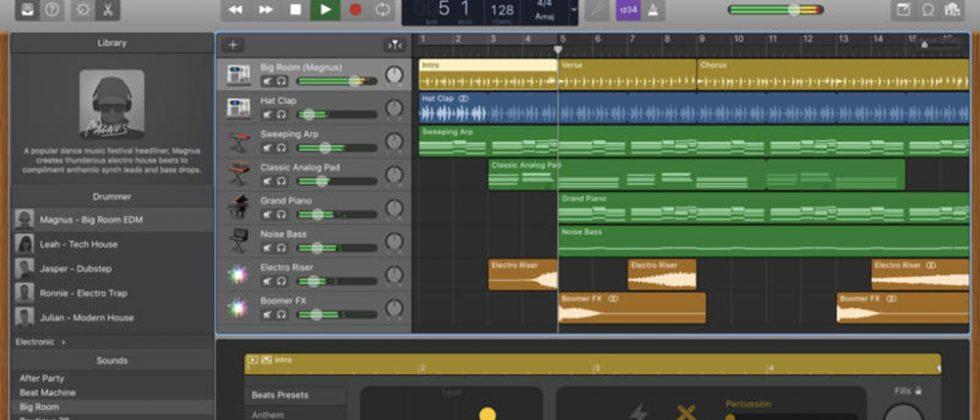Choose Big Room in Sounds list
Screen dimensions: 980x420
click(x=112, y=407)
